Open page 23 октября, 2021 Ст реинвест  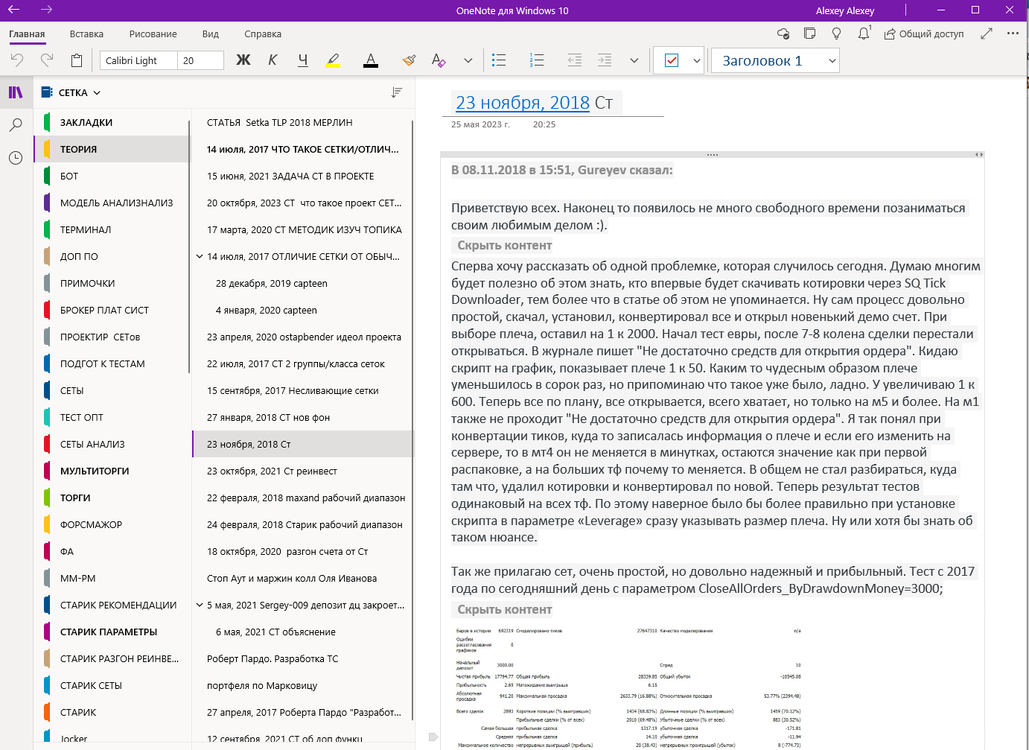click(x=303, y=470)
